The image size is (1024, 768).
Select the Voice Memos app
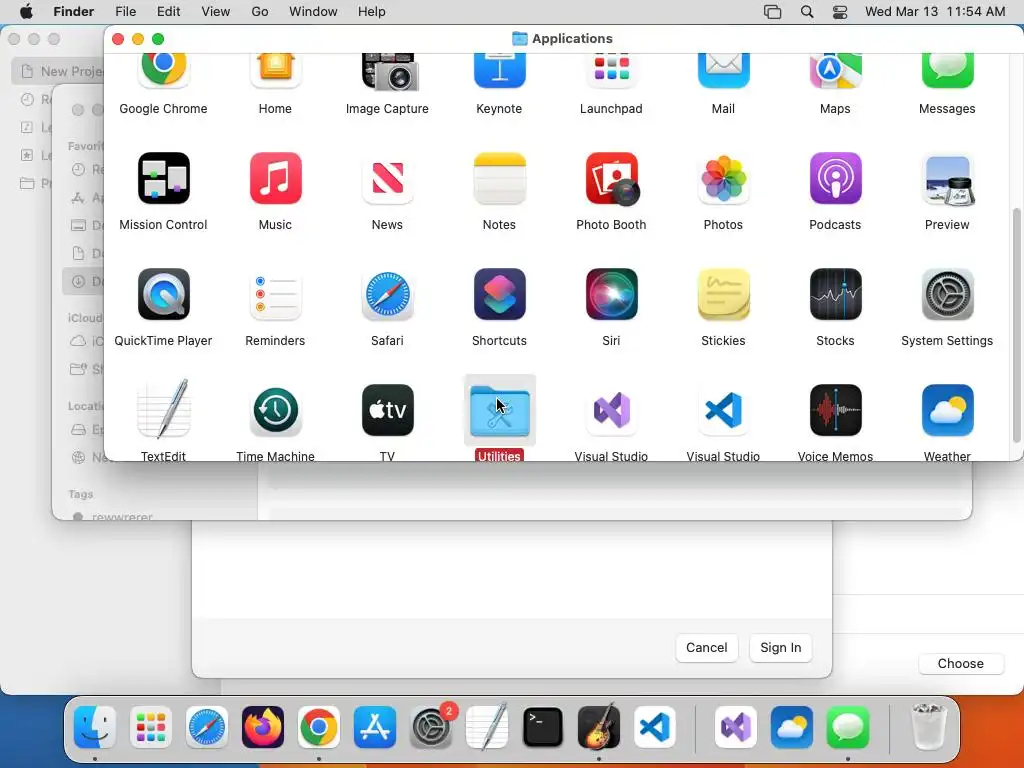pyautogui.click(x=835, y=410)
